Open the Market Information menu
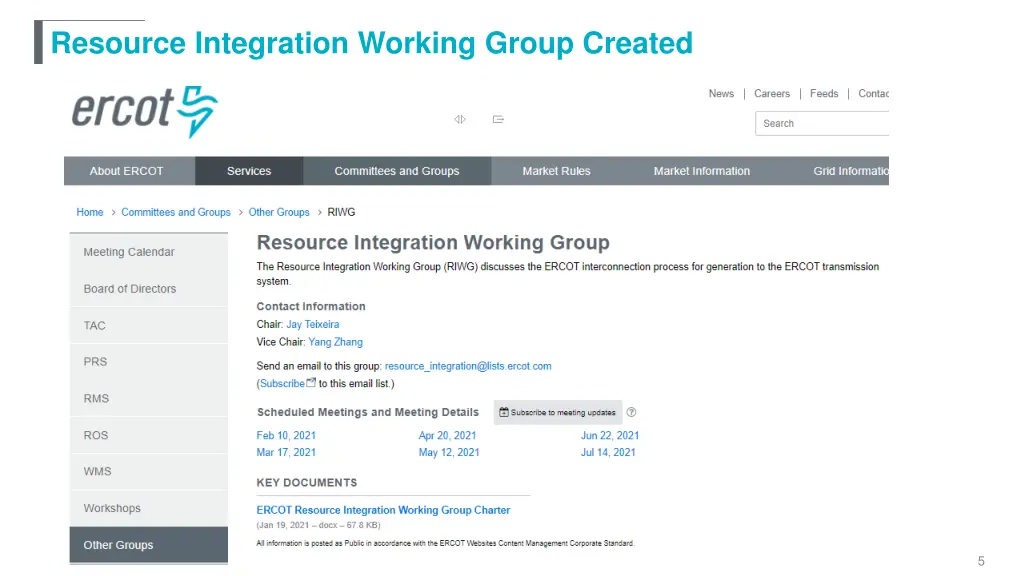 [702, 171]
